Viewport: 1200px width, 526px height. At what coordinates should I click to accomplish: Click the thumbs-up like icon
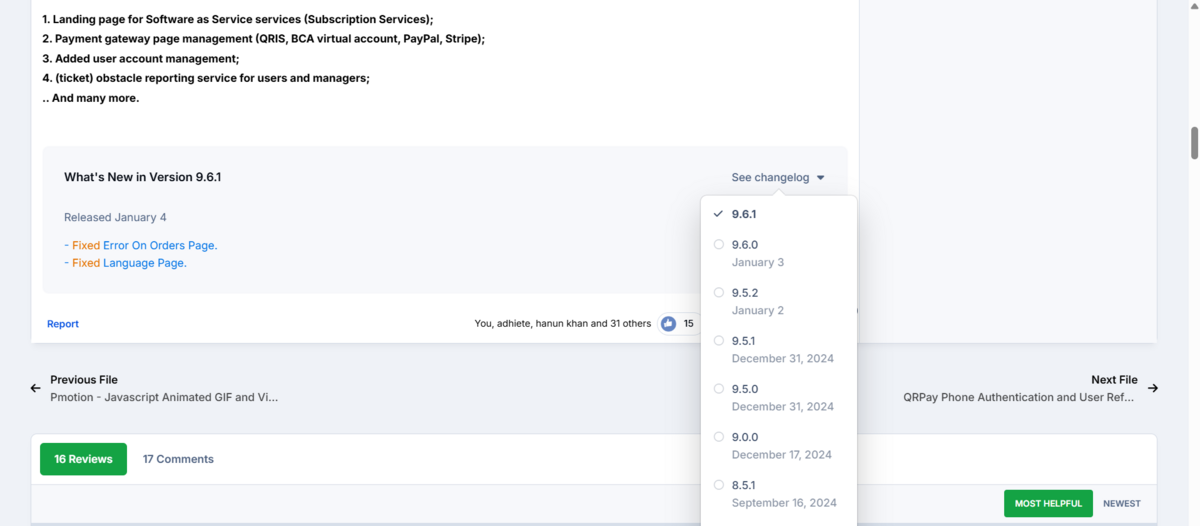tap(668, 324)
